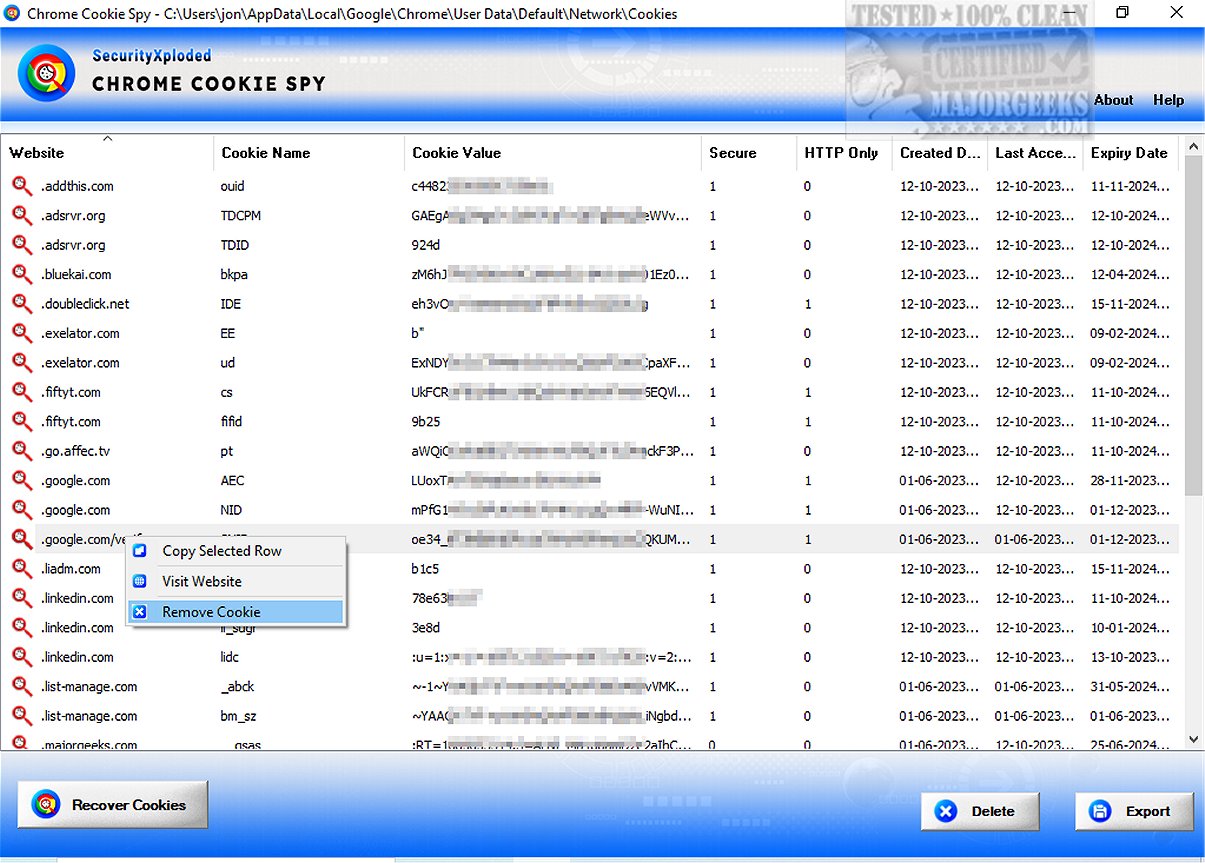The width and height of the screenshot is (1205, 863).
Task: Click the scrollbar down arrow
Action: point(1194,739)
